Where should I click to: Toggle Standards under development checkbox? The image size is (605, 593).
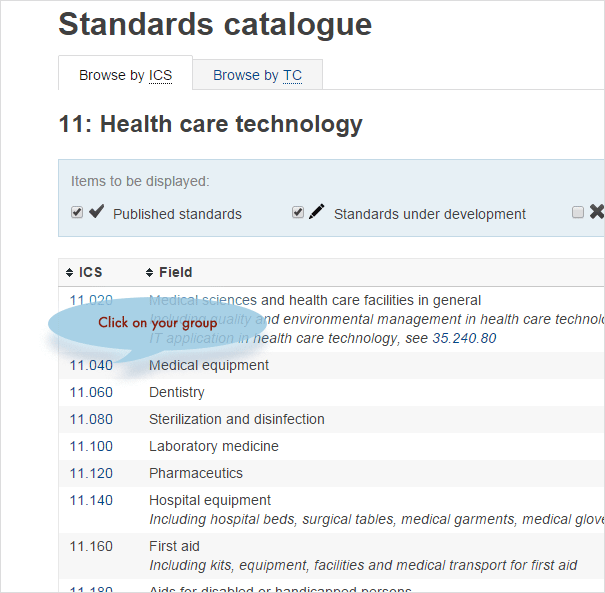click(298, 213)
